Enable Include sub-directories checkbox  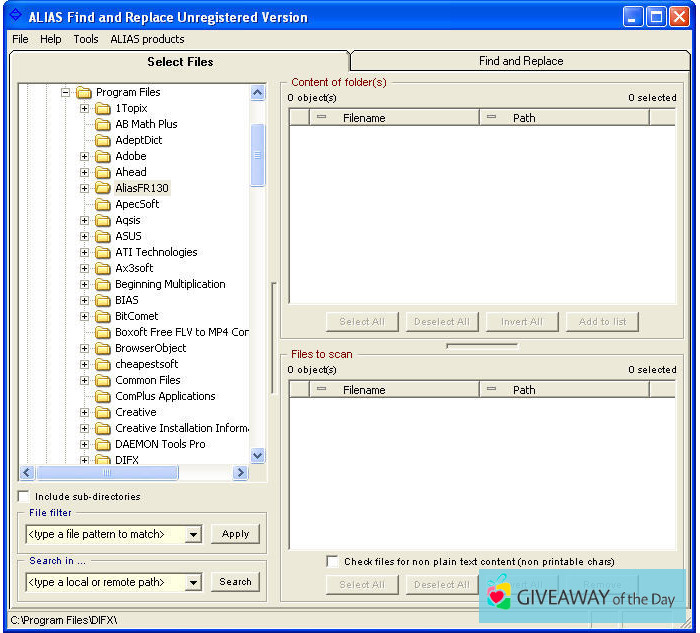tap(23, 496)
